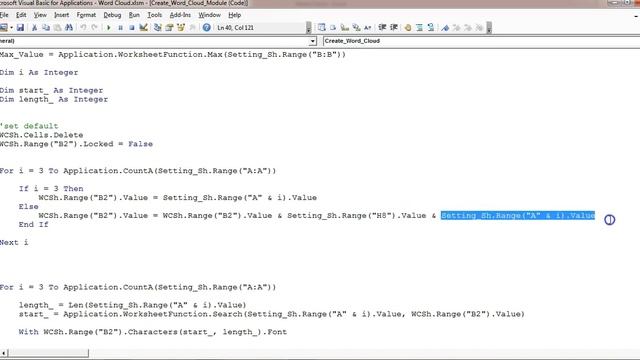
Task: Click the 'Else' keyword line
Action: (x=29, y=207)
